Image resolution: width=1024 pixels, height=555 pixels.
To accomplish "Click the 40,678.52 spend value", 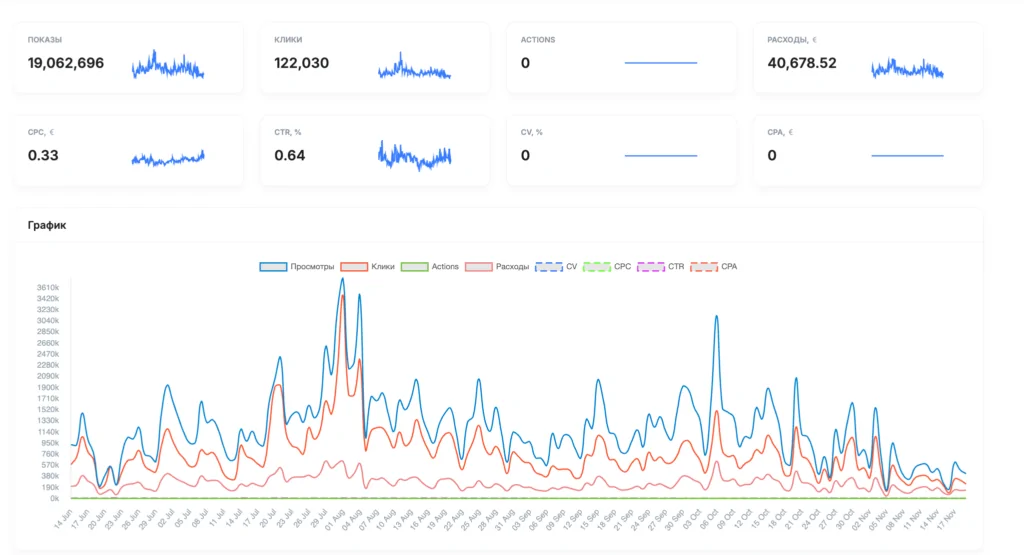I will [x=802, y=63].
